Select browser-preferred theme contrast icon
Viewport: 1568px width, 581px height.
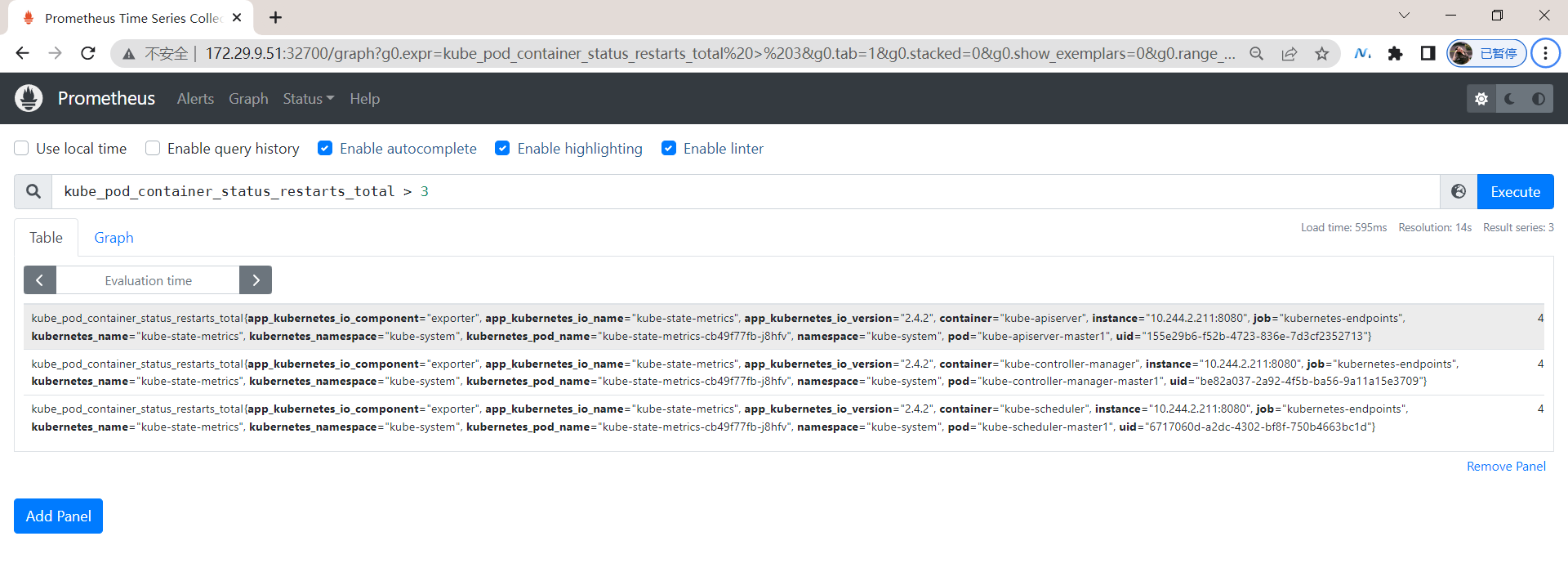coord(1539,99)
